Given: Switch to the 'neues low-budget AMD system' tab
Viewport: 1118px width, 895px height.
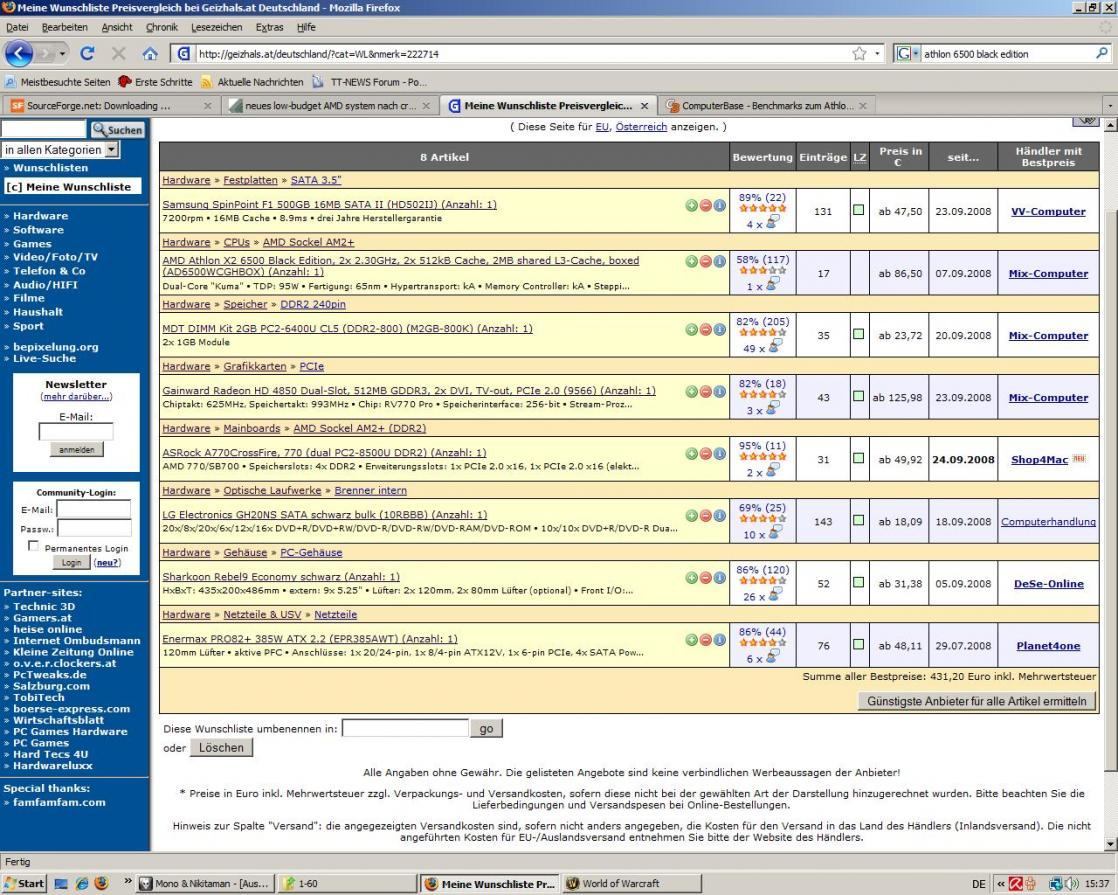Looking at the screenshot, I should coord(330,106).
